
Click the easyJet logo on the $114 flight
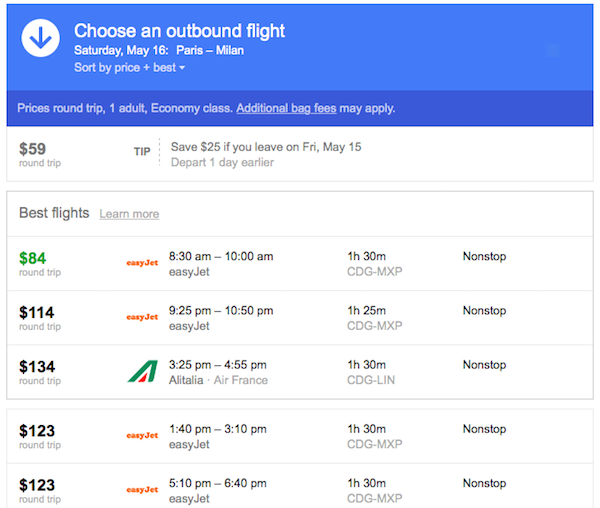142,317
